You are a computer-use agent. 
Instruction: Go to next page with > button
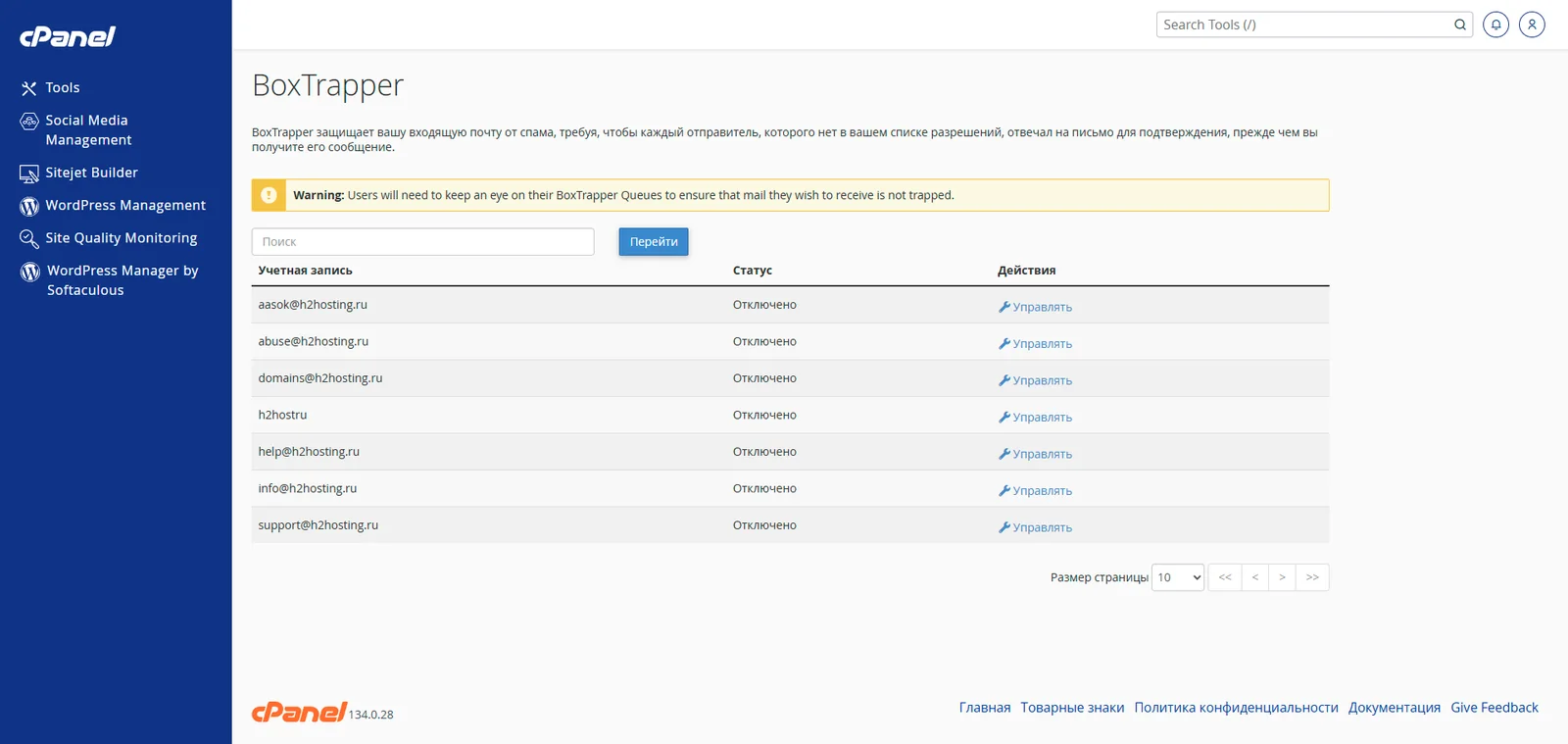1282,577
